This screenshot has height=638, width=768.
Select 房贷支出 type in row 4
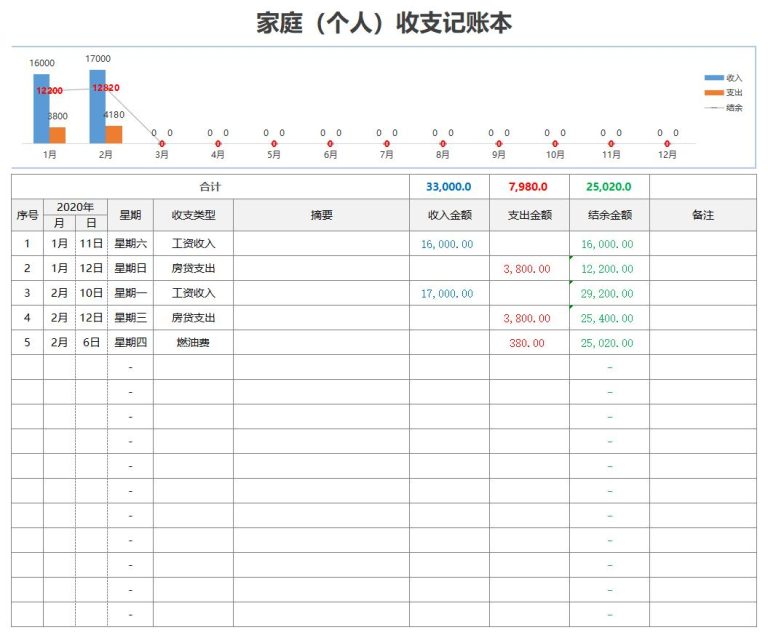pyautogui.click(x=193, y=318)
